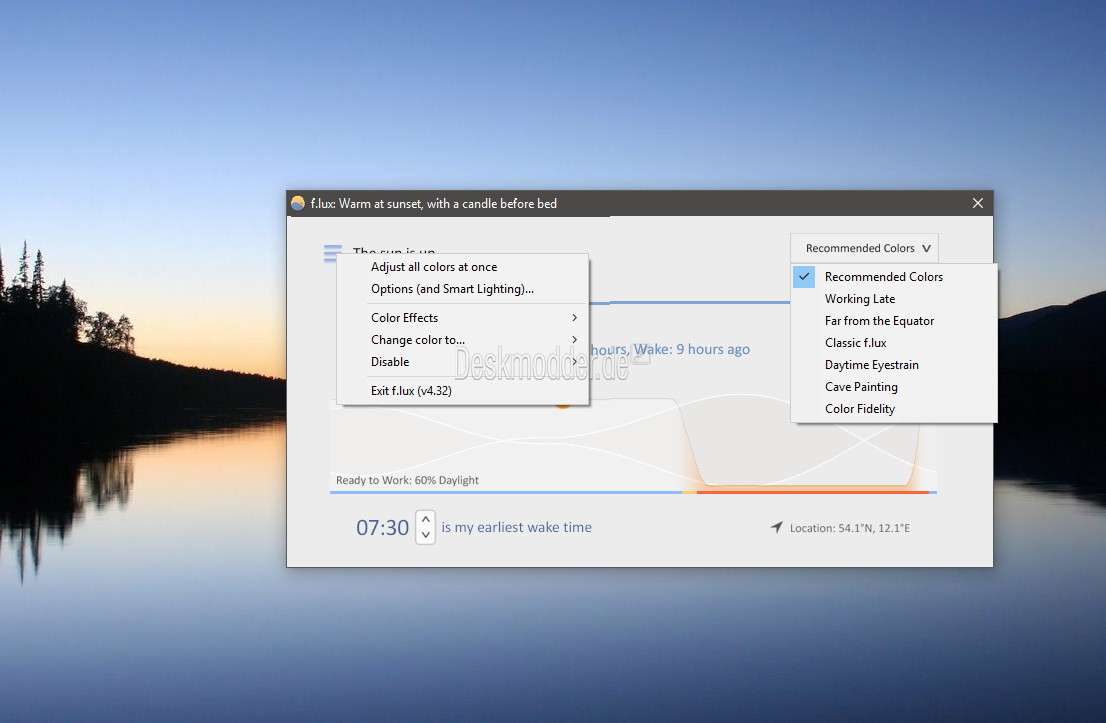Decrease wake time with down arrow
Image resolution: width=1106 pixels, height=723 pixels.
[425, 535]
